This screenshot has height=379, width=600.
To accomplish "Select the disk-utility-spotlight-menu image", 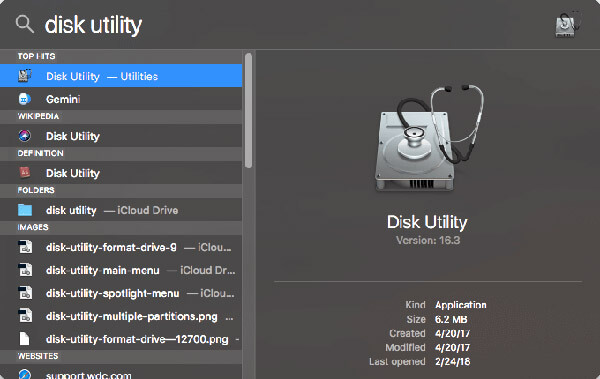I will 121,293.
